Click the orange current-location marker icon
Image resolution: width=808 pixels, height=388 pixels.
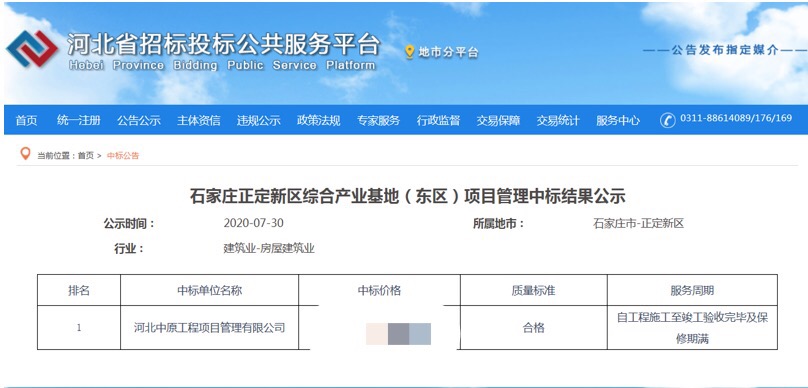tap(25, 154)
